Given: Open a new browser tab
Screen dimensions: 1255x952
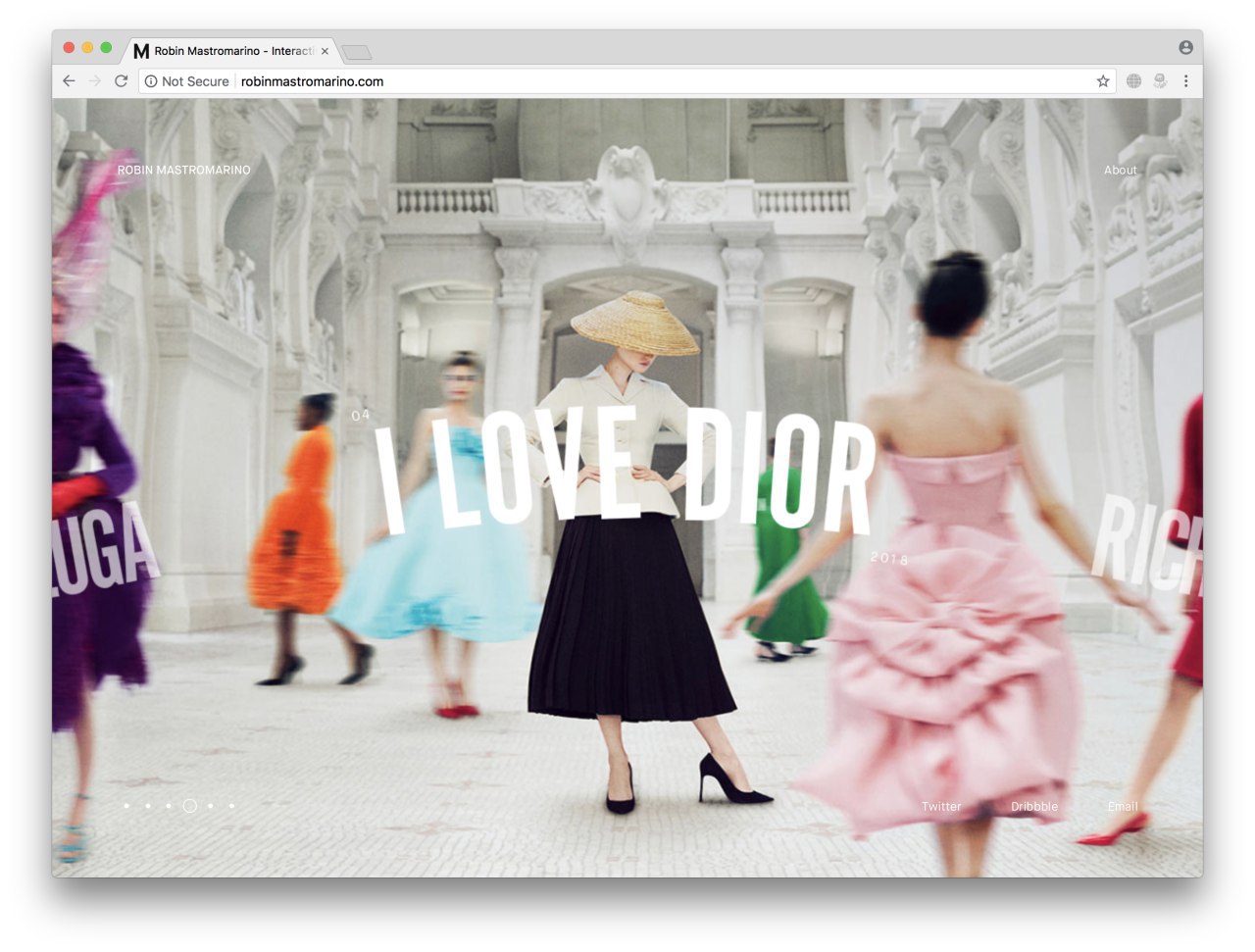Looking at the screenshot, I should [357, 52].
